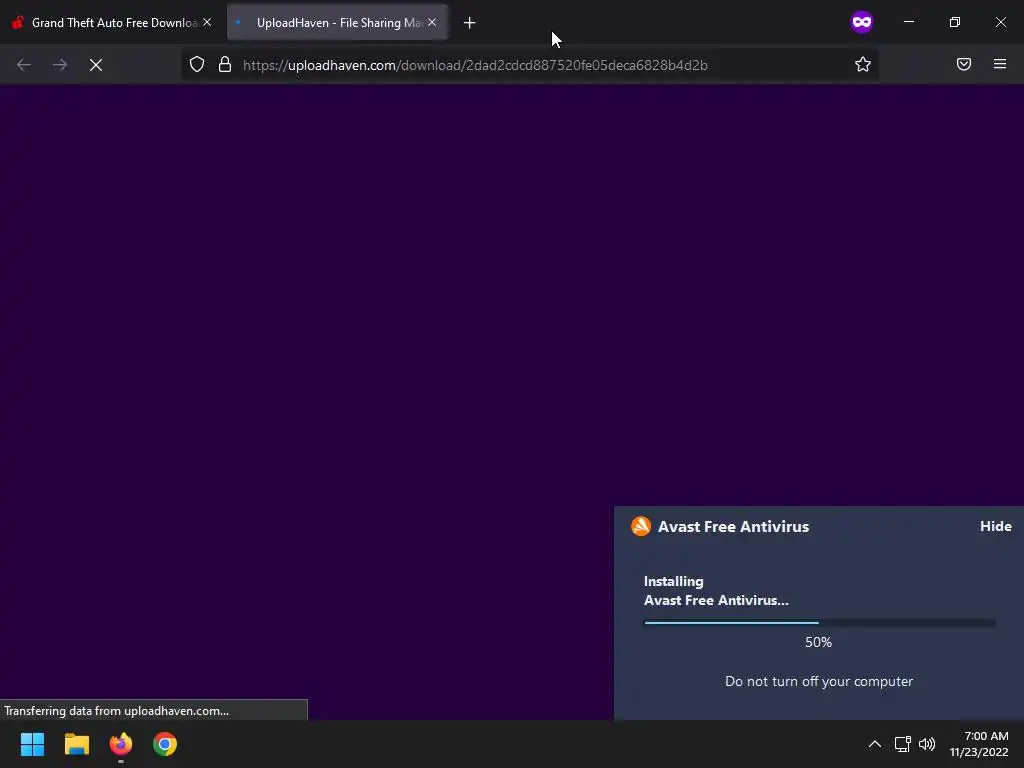This screenshot has width=1024, height=768.
Task: Open Firefox application menu
Action: (1000, 64)
